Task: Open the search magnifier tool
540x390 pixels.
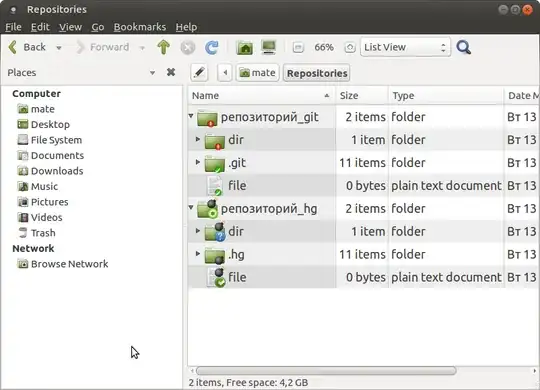Action: (x=464, y=47)
